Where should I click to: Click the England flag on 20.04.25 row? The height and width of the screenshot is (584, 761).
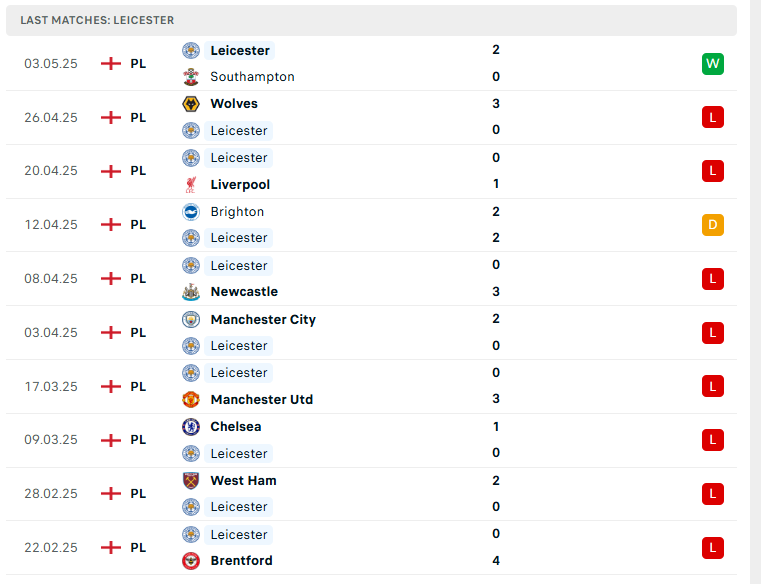coord(111,171)
